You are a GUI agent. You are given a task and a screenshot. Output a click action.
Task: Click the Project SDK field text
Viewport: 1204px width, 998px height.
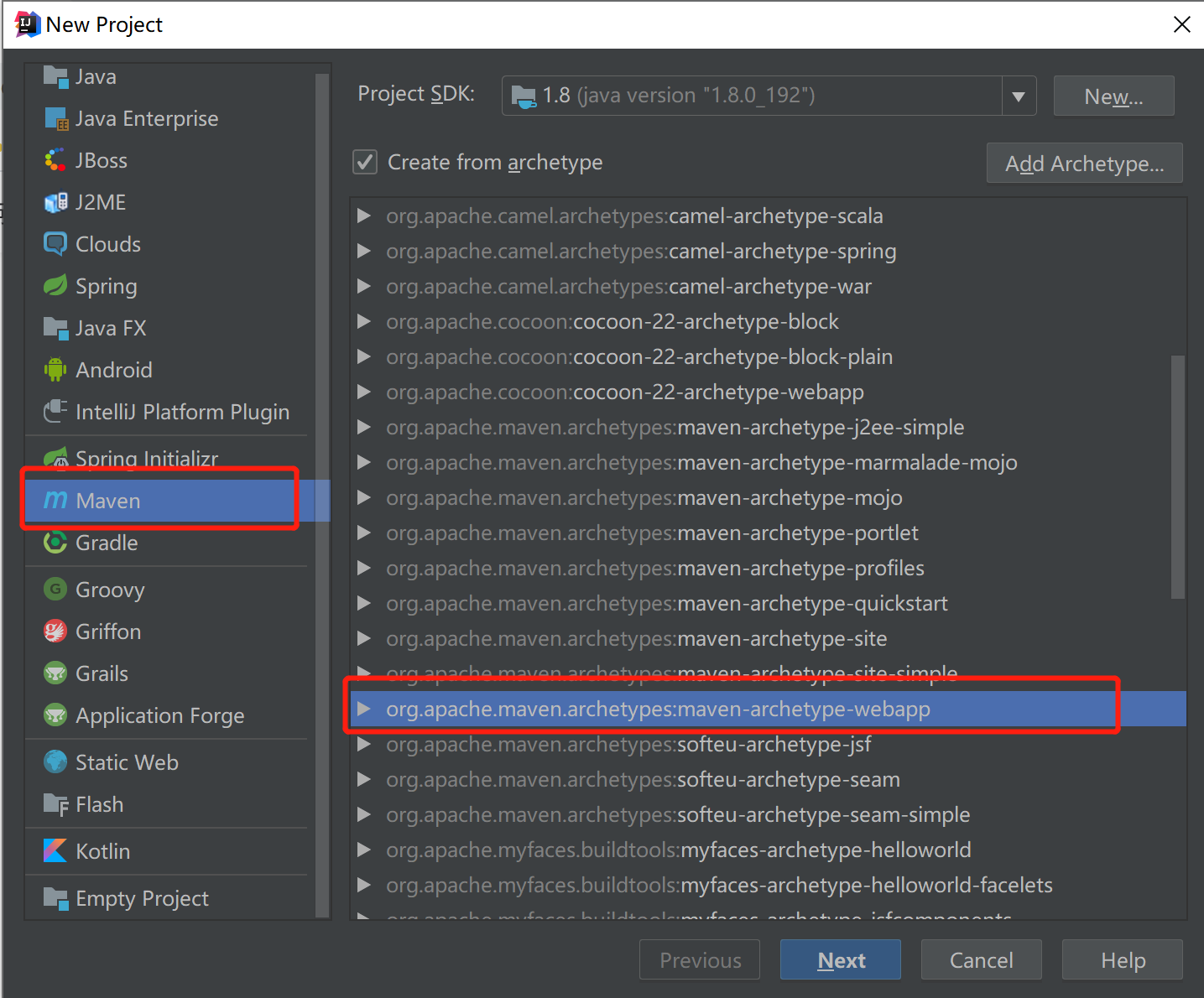(679, 96)
